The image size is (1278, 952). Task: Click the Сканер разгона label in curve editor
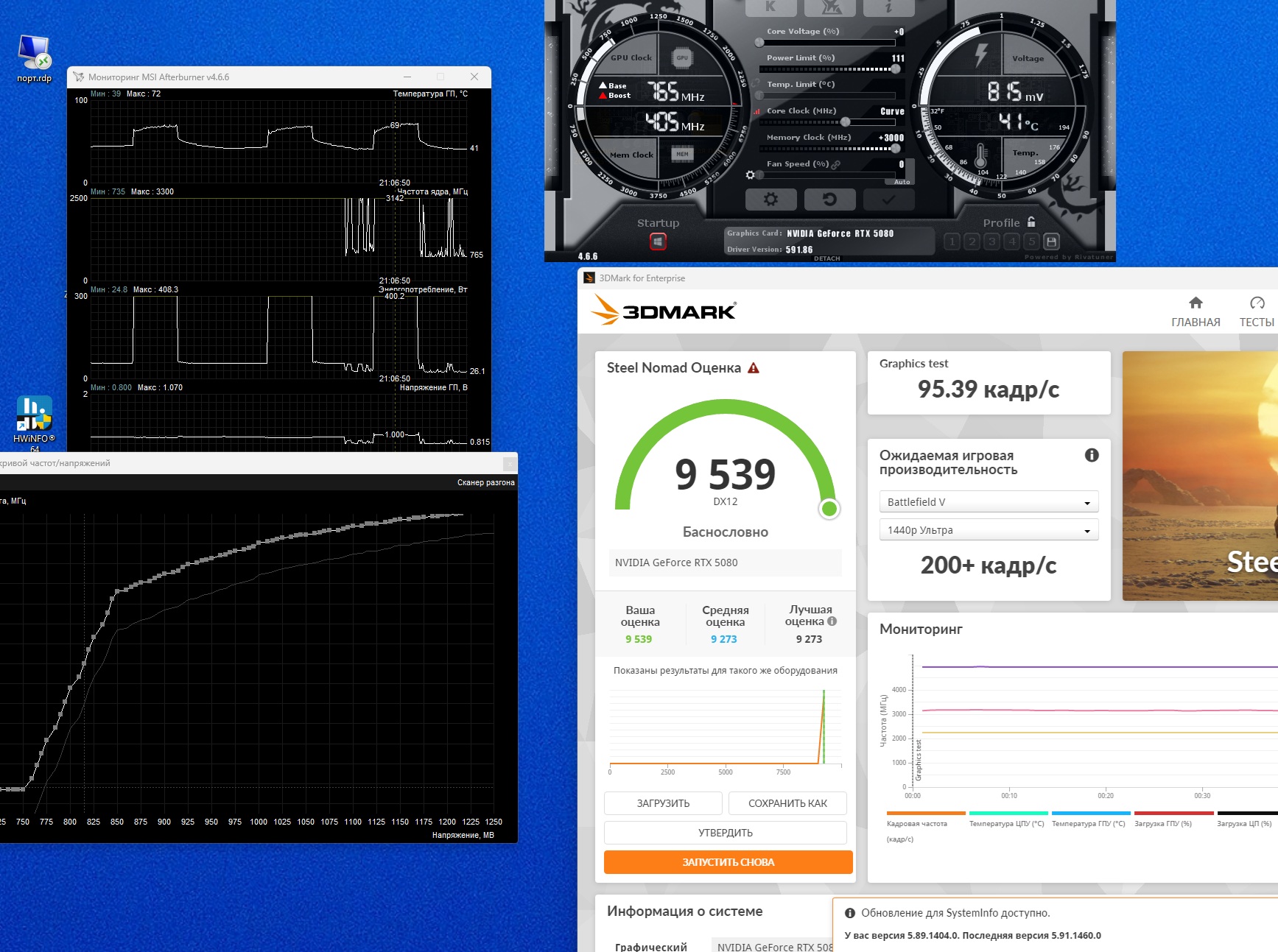(x=486, y=482)
